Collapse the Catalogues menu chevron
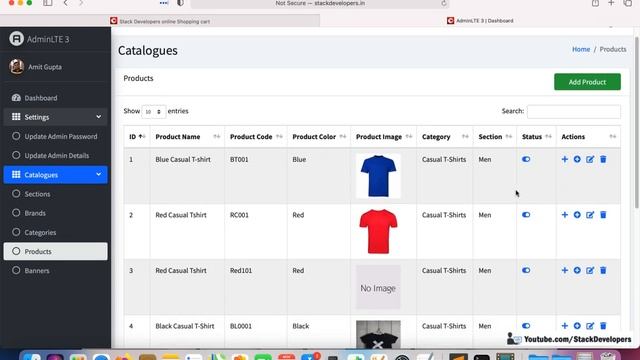640x360 pixels. (x=98, y=174)
